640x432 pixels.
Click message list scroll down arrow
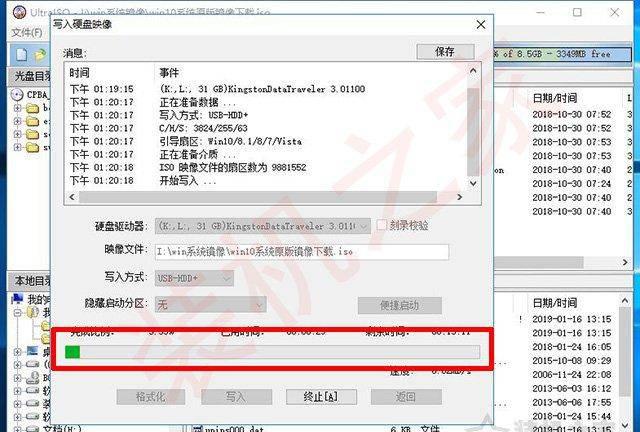tap(473, 184)
